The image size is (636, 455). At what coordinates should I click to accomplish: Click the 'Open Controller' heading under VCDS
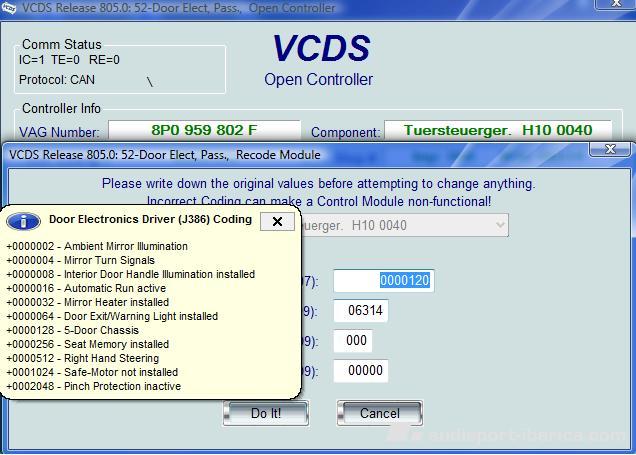(318, 79)
